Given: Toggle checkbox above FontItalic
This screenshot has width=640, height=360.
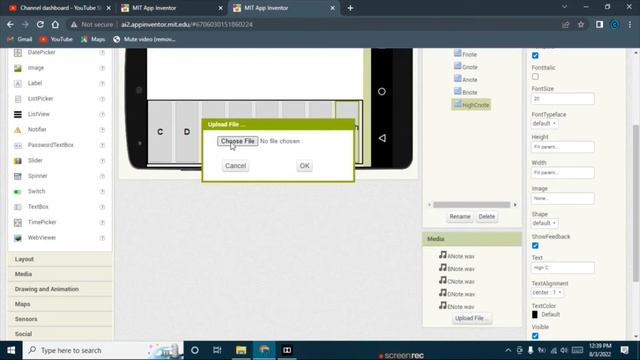Looking at the screenshot, I should 535,55.
